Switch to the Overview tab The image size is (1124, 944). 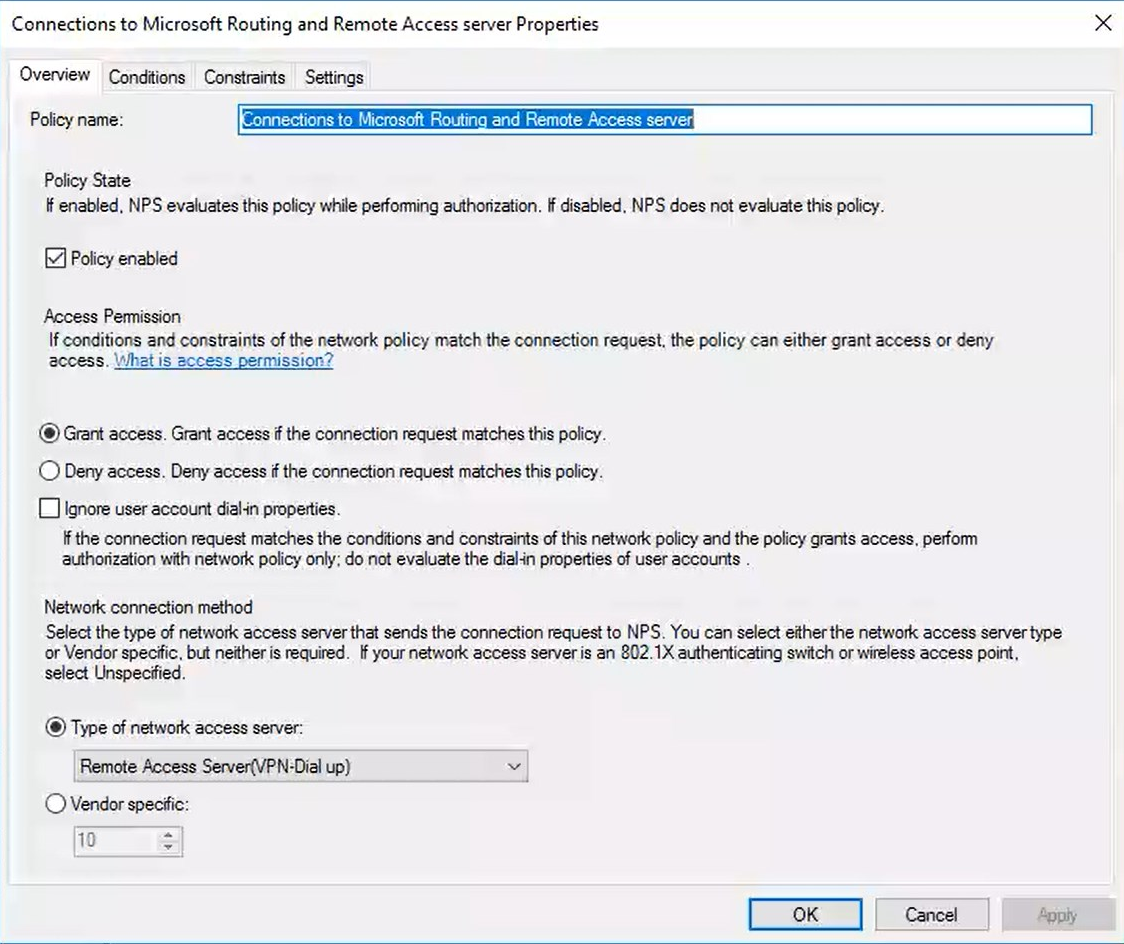point(55,75)
